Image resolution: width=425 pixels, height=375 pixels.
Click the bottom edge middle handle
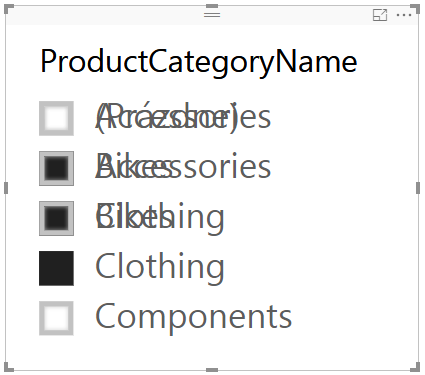click(212, 370)
